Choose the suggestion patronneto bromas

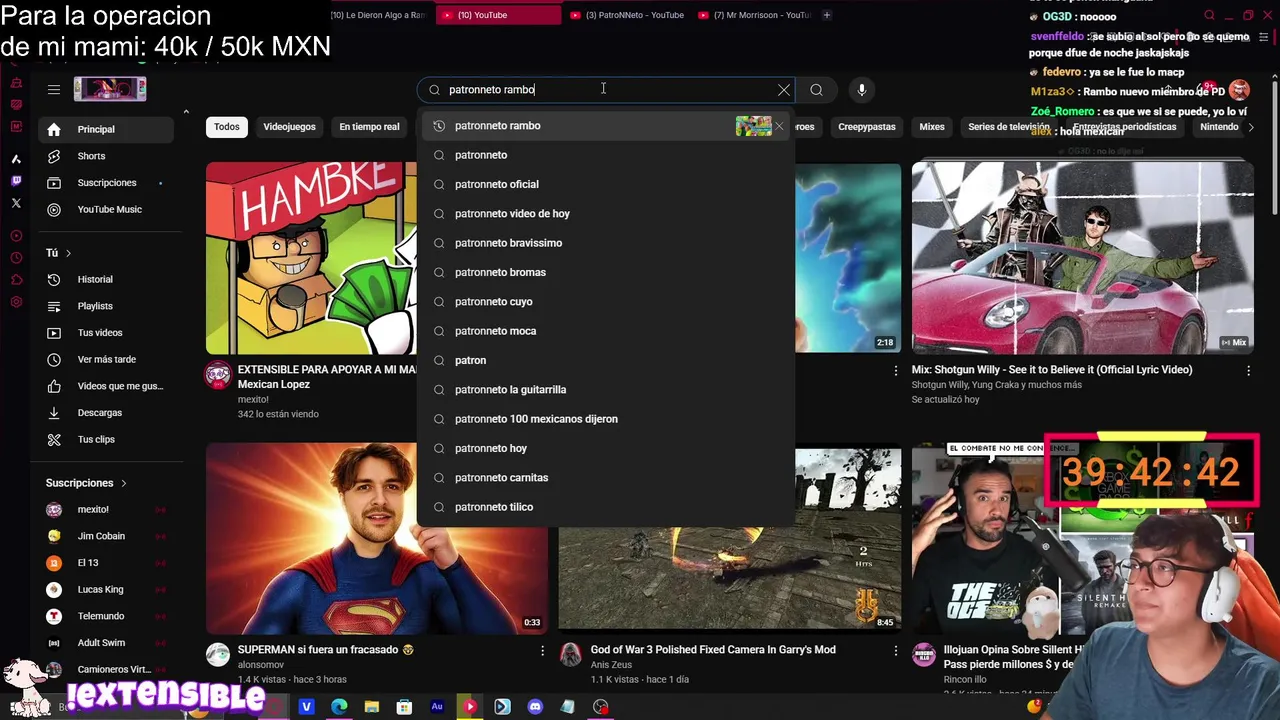tap(606, 272)
